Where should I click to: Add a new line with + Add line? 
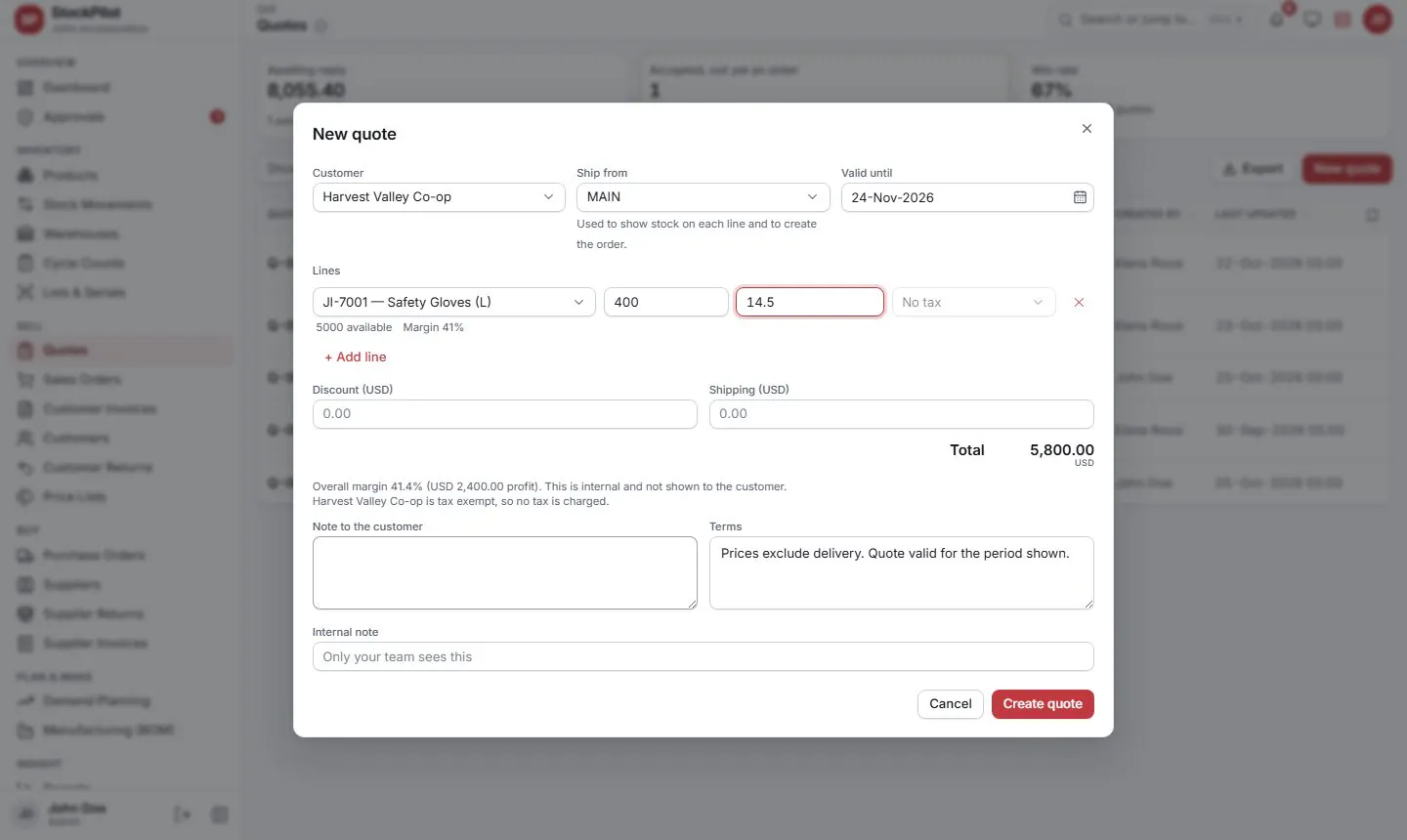click(356, 357)
